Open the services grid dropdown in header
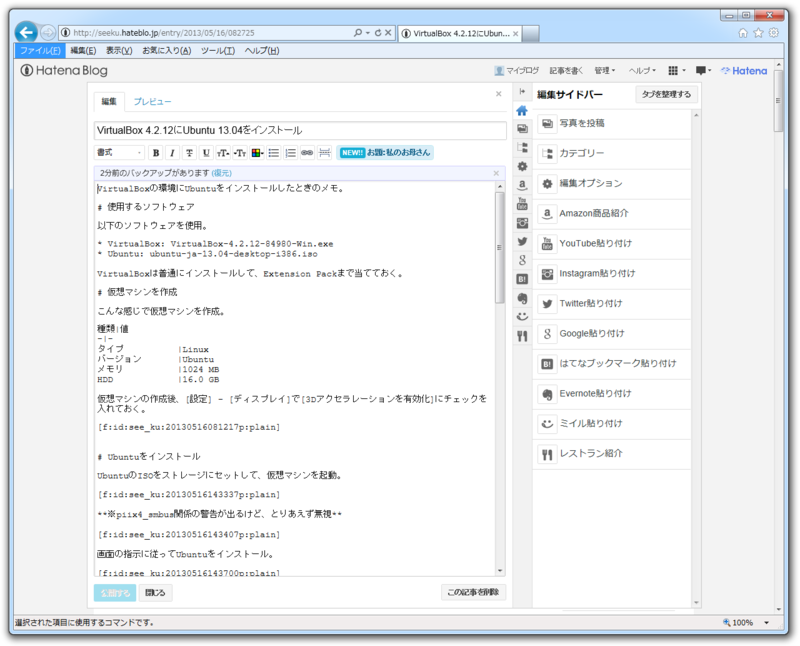The image size is (800, 646). 677,70
